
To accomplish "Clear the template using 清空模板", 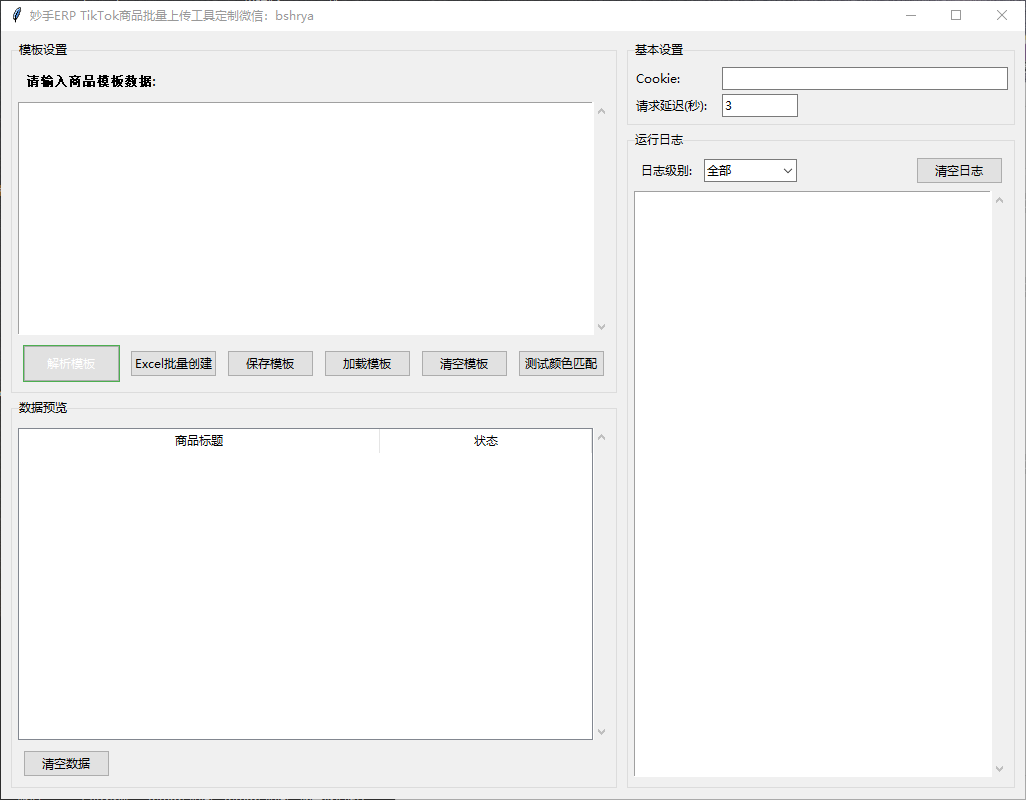I will [464, 364].
